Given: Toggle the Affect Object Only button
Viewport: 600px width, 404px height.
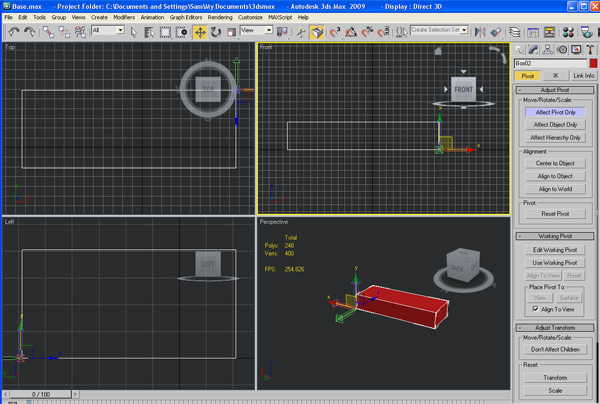Looking at the screenshot, I should click(x=555, y=125).
